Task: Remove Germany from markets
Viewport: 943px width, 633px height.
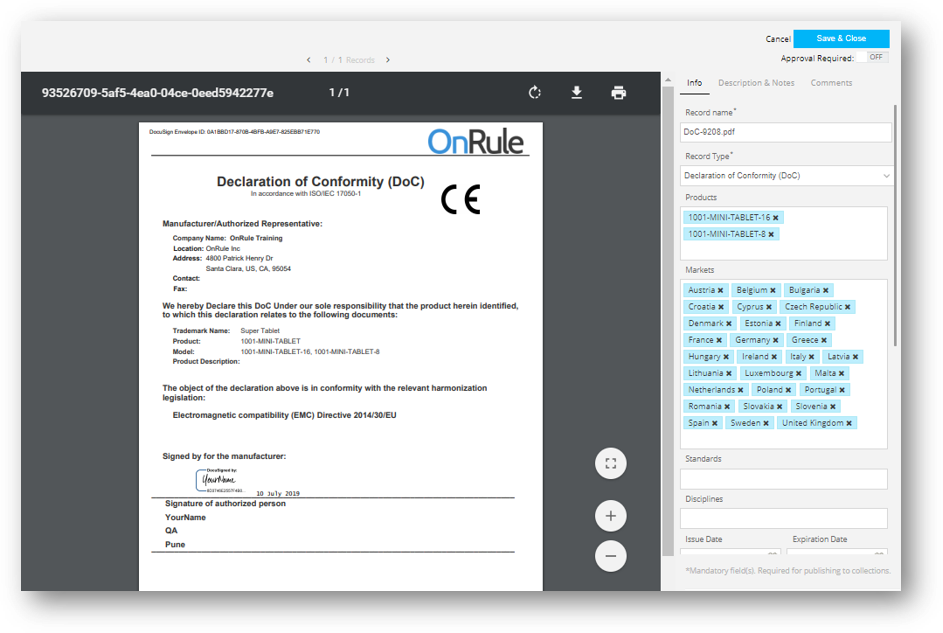Action: pyautogui.click(x=776, y=340)
